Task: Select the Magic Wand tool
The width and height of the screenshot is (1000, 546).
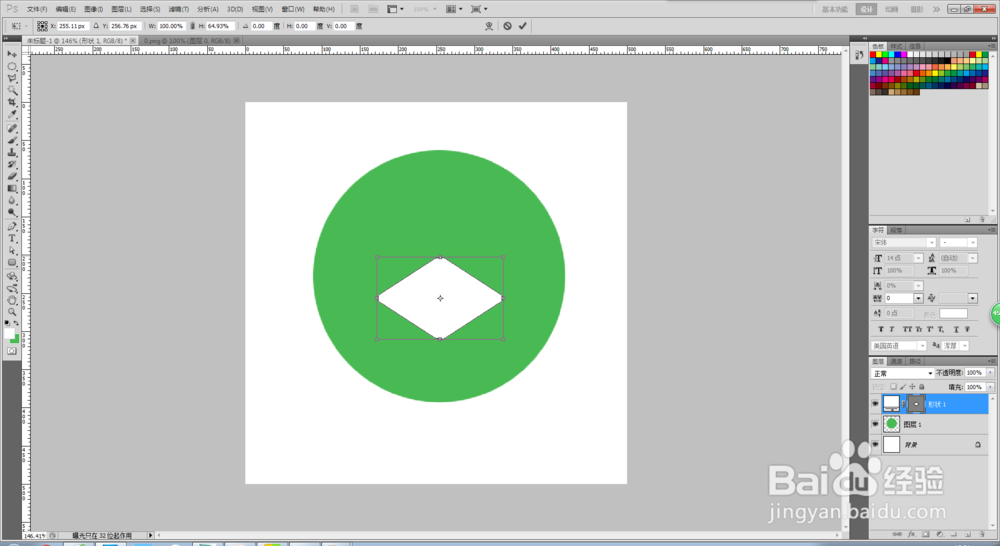Action: [11, 91]
